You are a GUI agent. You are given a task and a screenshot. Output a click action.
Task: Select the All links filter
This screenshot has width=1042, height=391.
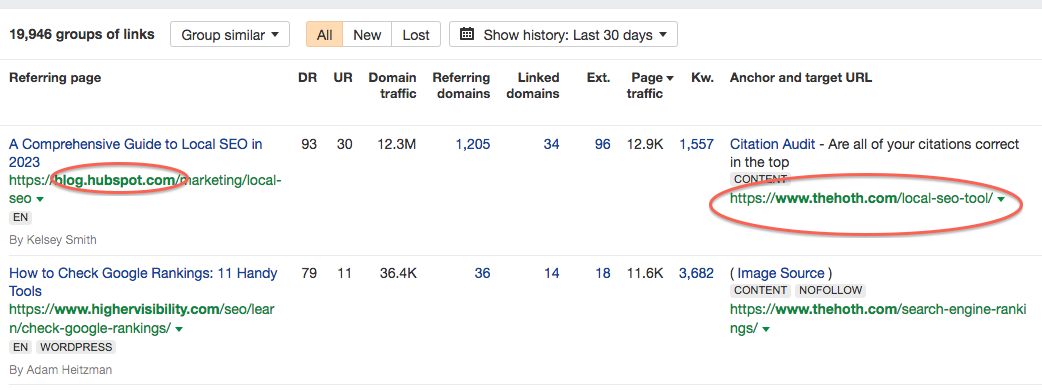[x=324, y=35]
